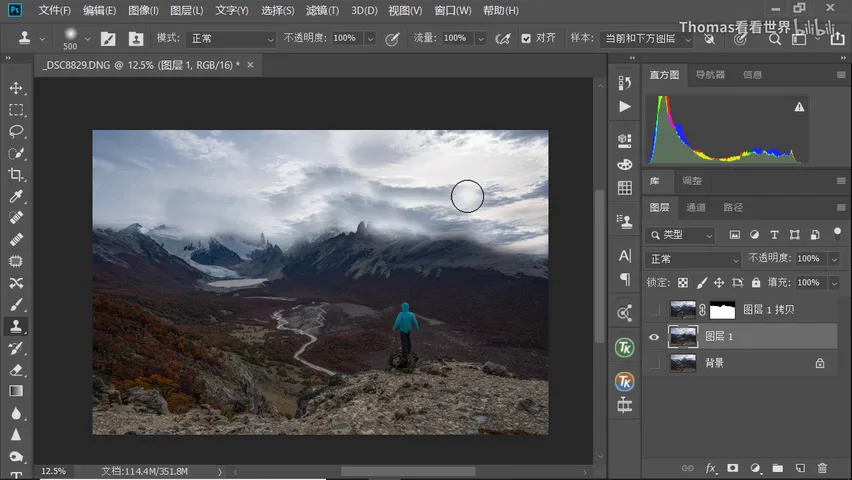This screenshot has height=480, width=852.
Task: Click the horizontal canvas scrollbar
Action: [408, 472]
